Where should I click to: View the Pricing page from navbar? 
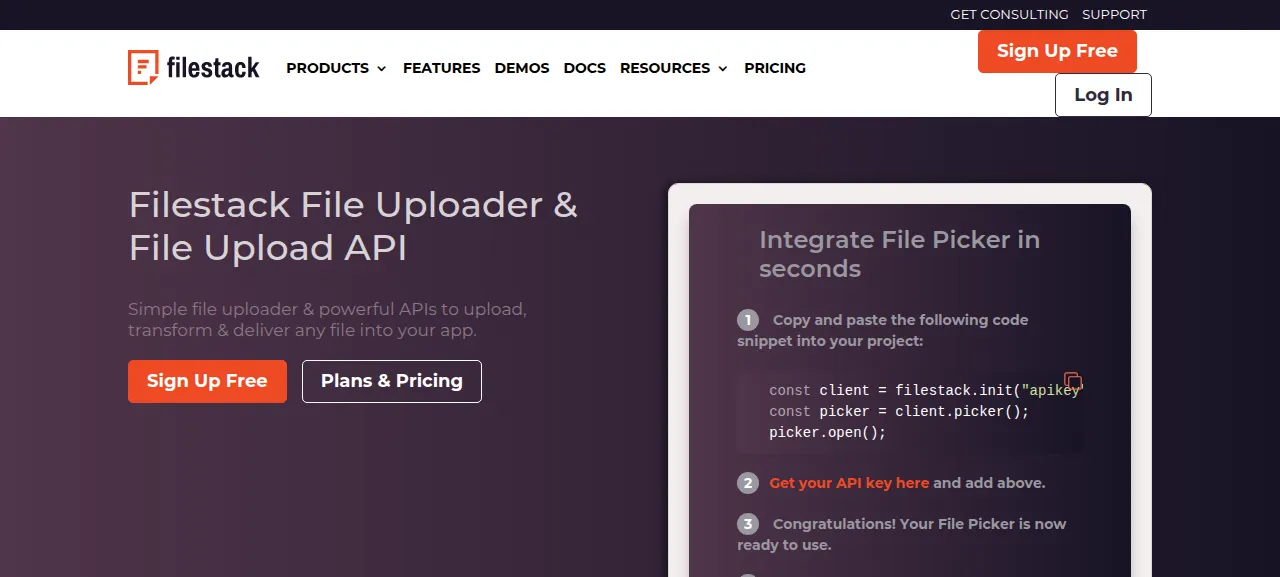tap(775, 68)
